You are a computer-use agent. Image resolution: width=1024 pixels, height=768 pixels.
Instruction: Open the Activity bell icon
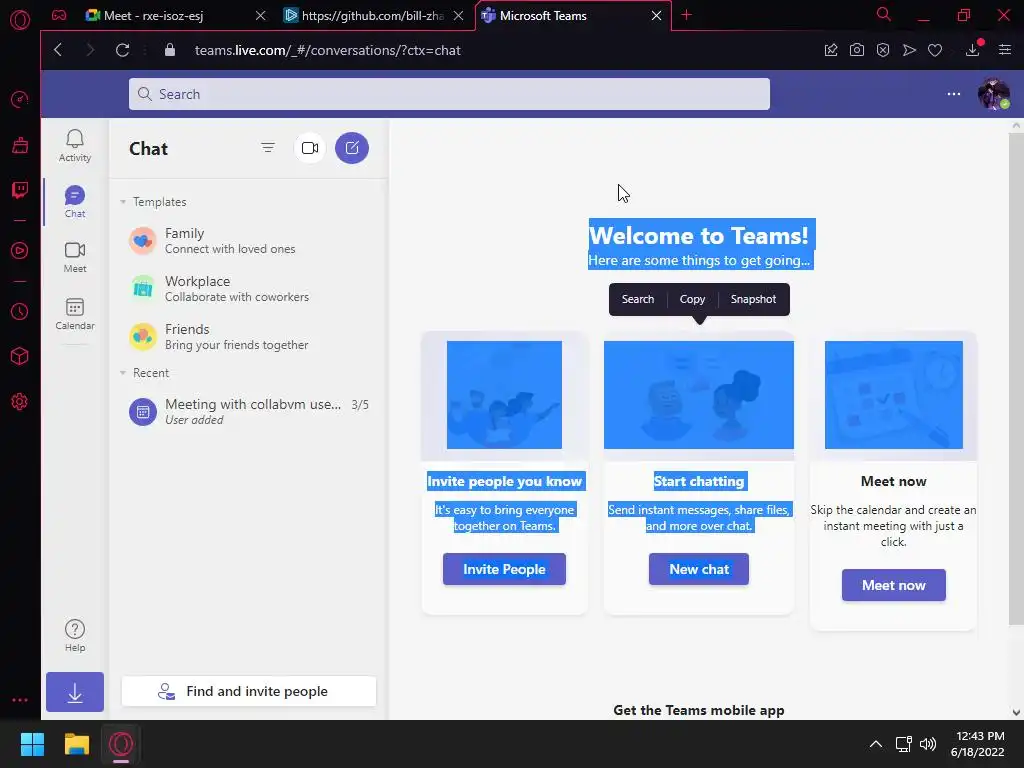pyautogui.click(x=74, y=145)
